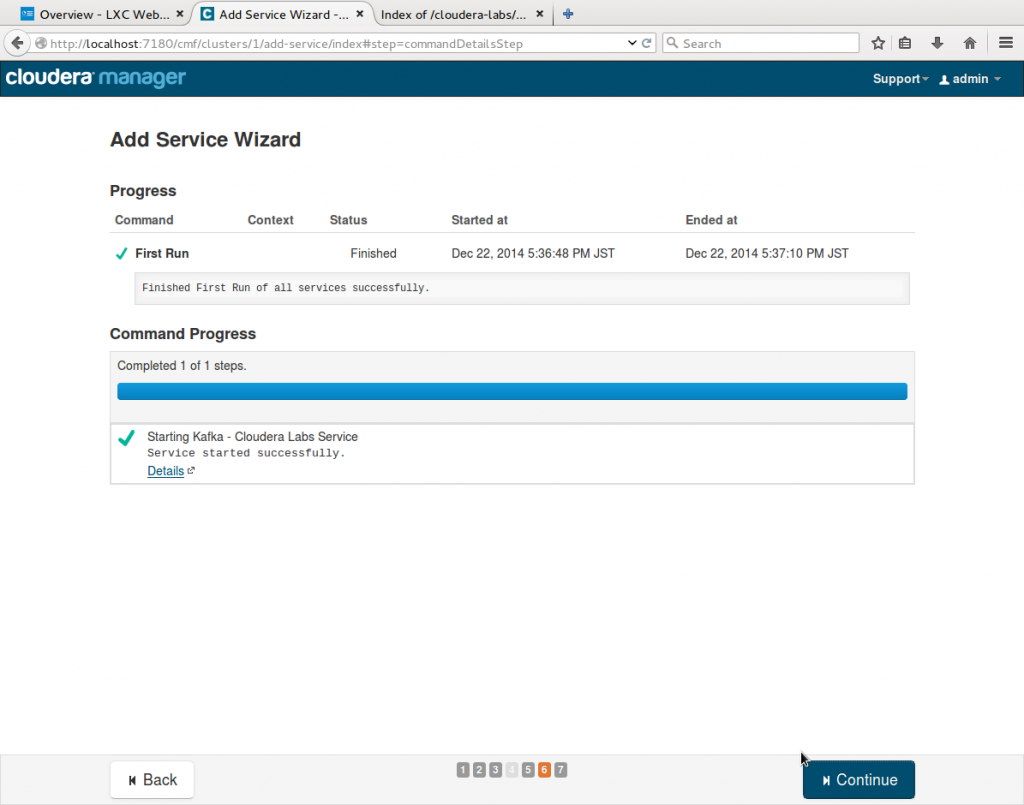Click the First Run checkmark icon
This screenshot has width=1024, height=805.
[x=121, y=253]
